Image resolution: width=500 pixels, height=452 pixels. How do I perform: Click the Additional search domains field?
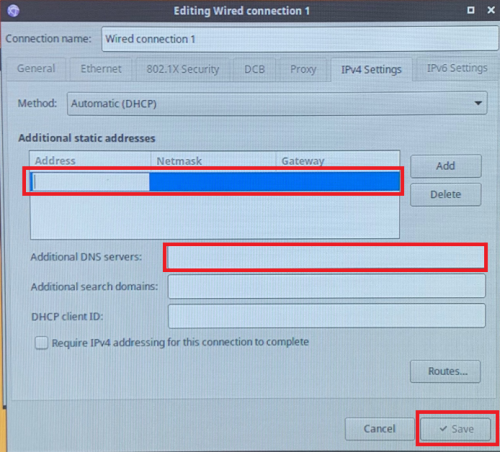click(x=327, y=286)
